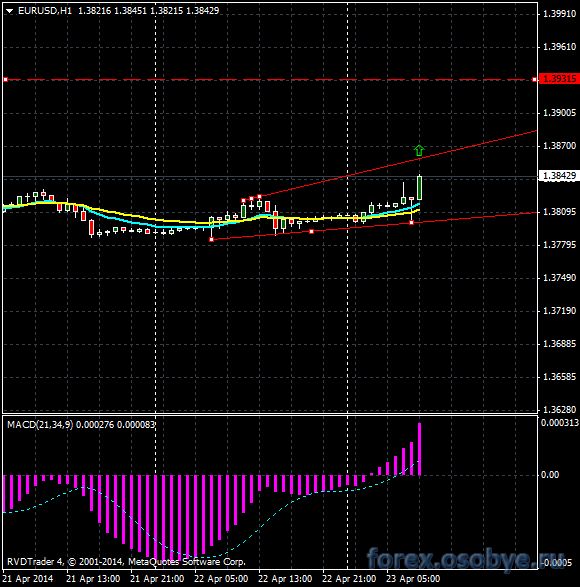Click the current price label 1.38429

(559, 176)
